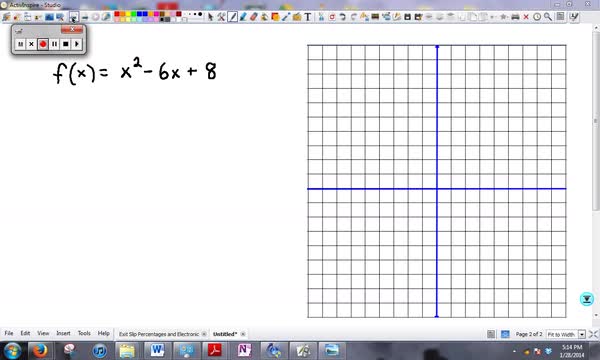Screen dimensions: 600x360
Task: Choose the Highlighter tool
Action: (243, 17)
